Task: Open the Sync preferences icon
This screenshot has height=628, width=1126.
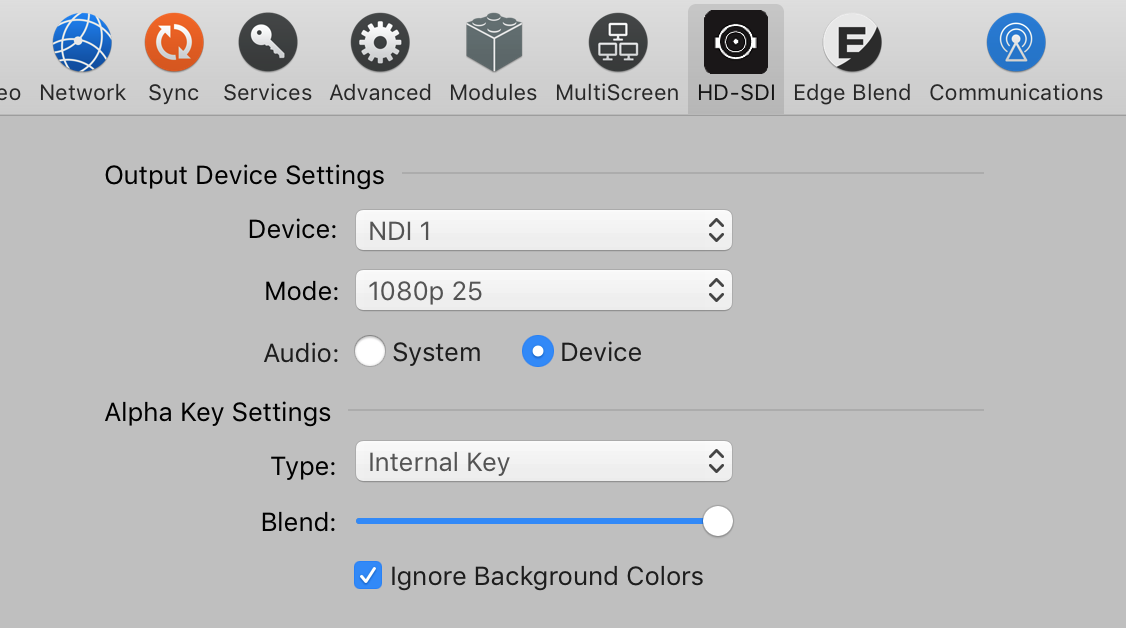Action: [x=174, y=43]
